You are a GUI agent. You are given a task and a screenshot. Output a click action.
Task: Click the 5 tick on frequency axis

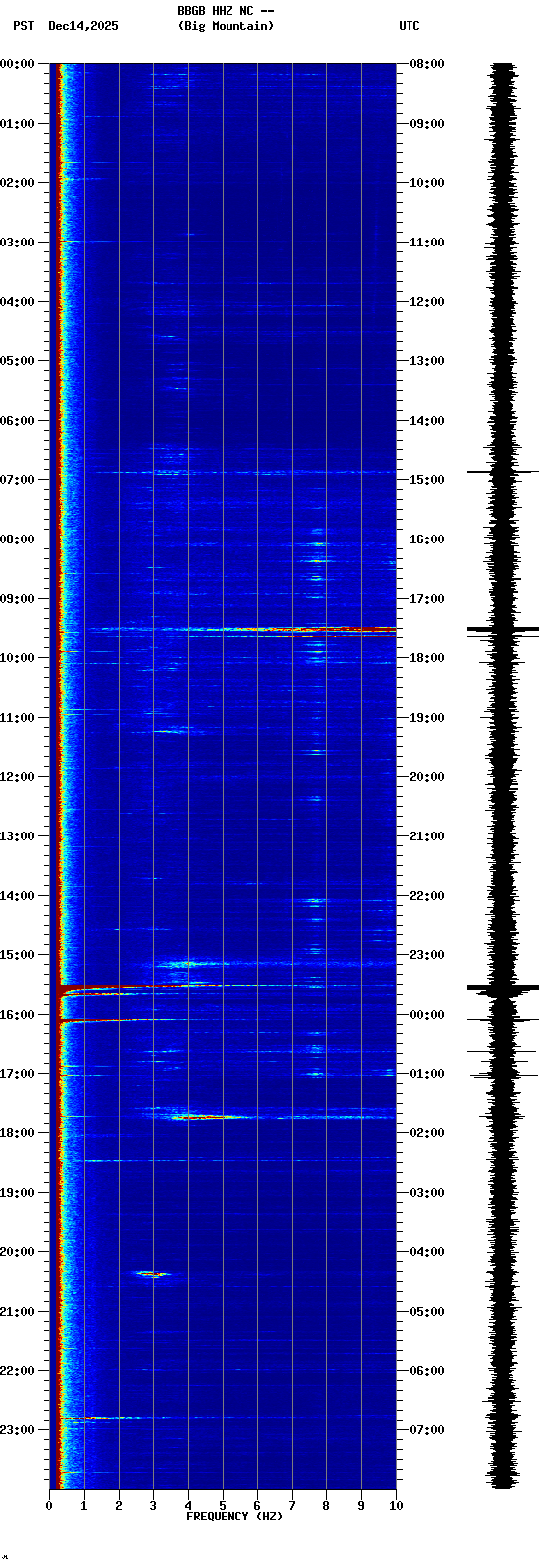click(223, 1506)
